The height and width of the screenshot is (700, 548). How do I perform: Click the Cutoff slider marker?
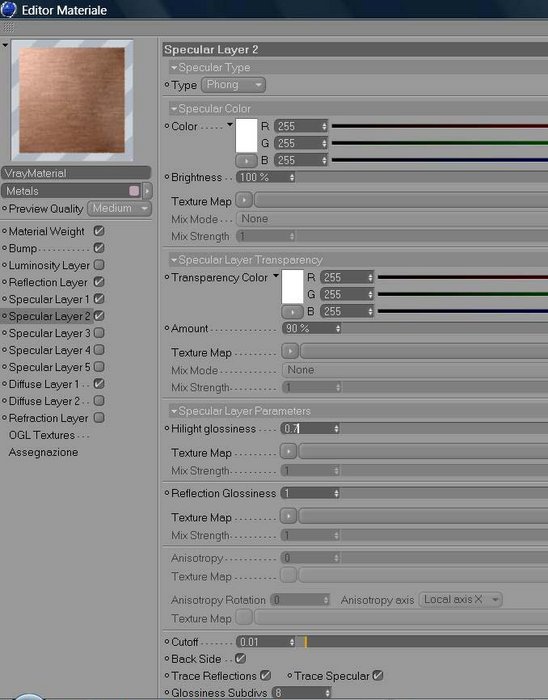306,642
